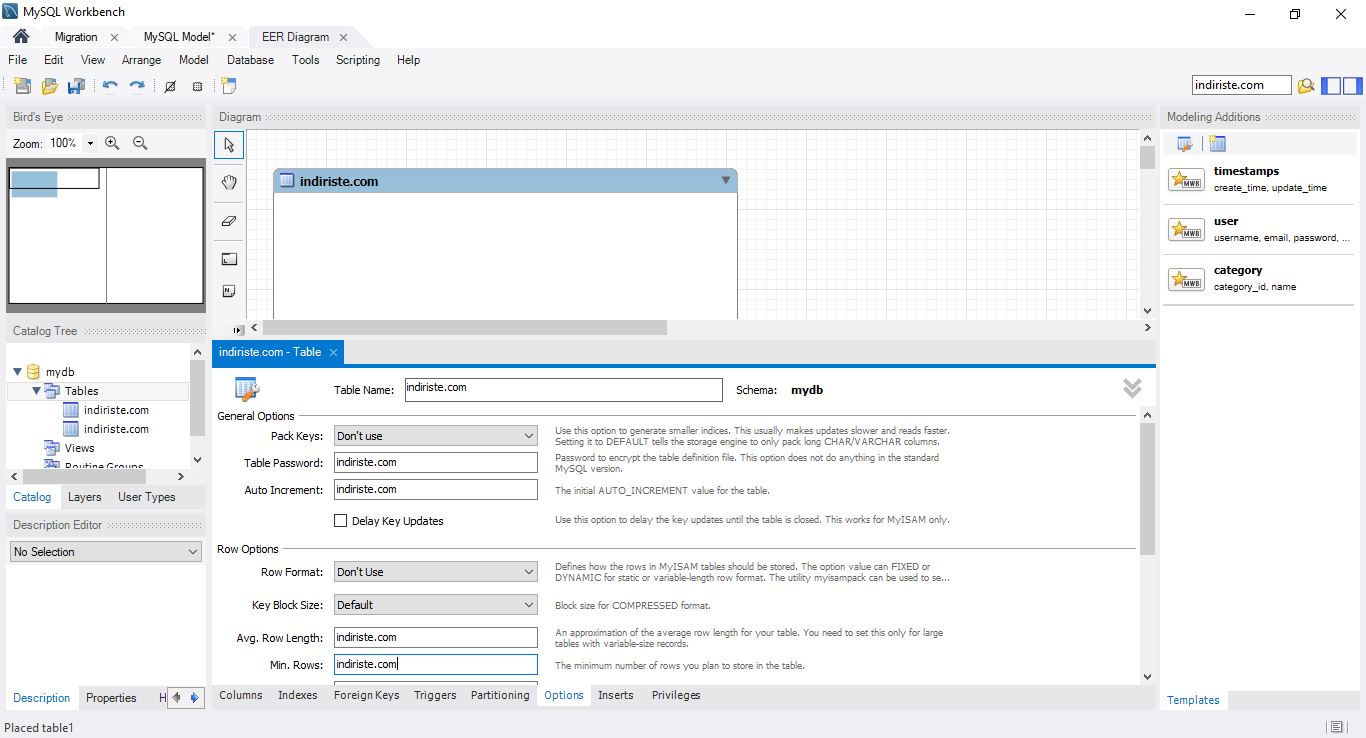Zoom out using the magnifier minus icon
1366x738 pixels.
tap(140, 143)
